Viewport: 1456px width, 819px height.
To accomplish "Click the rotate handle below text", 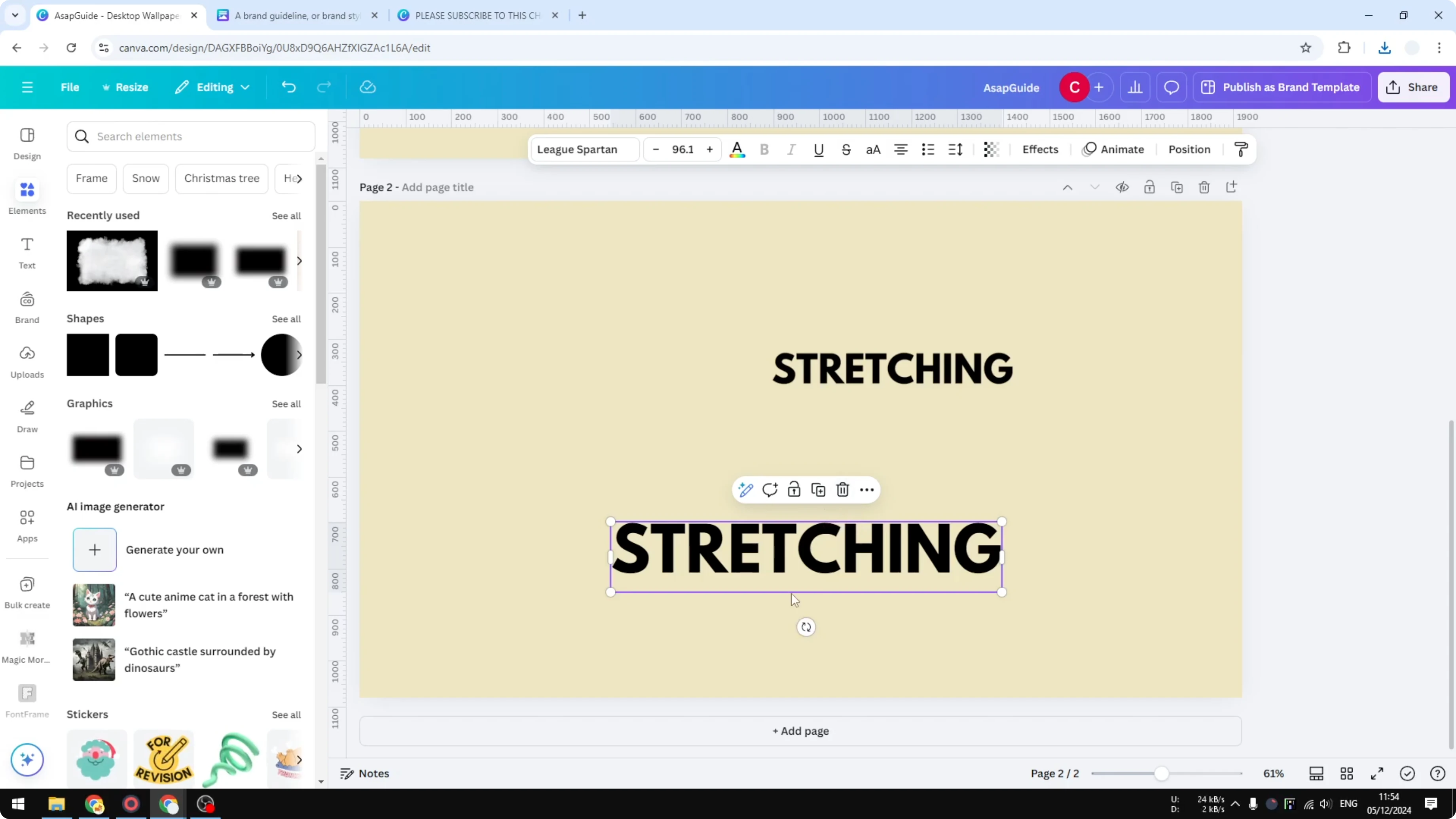I will [806, 627].
